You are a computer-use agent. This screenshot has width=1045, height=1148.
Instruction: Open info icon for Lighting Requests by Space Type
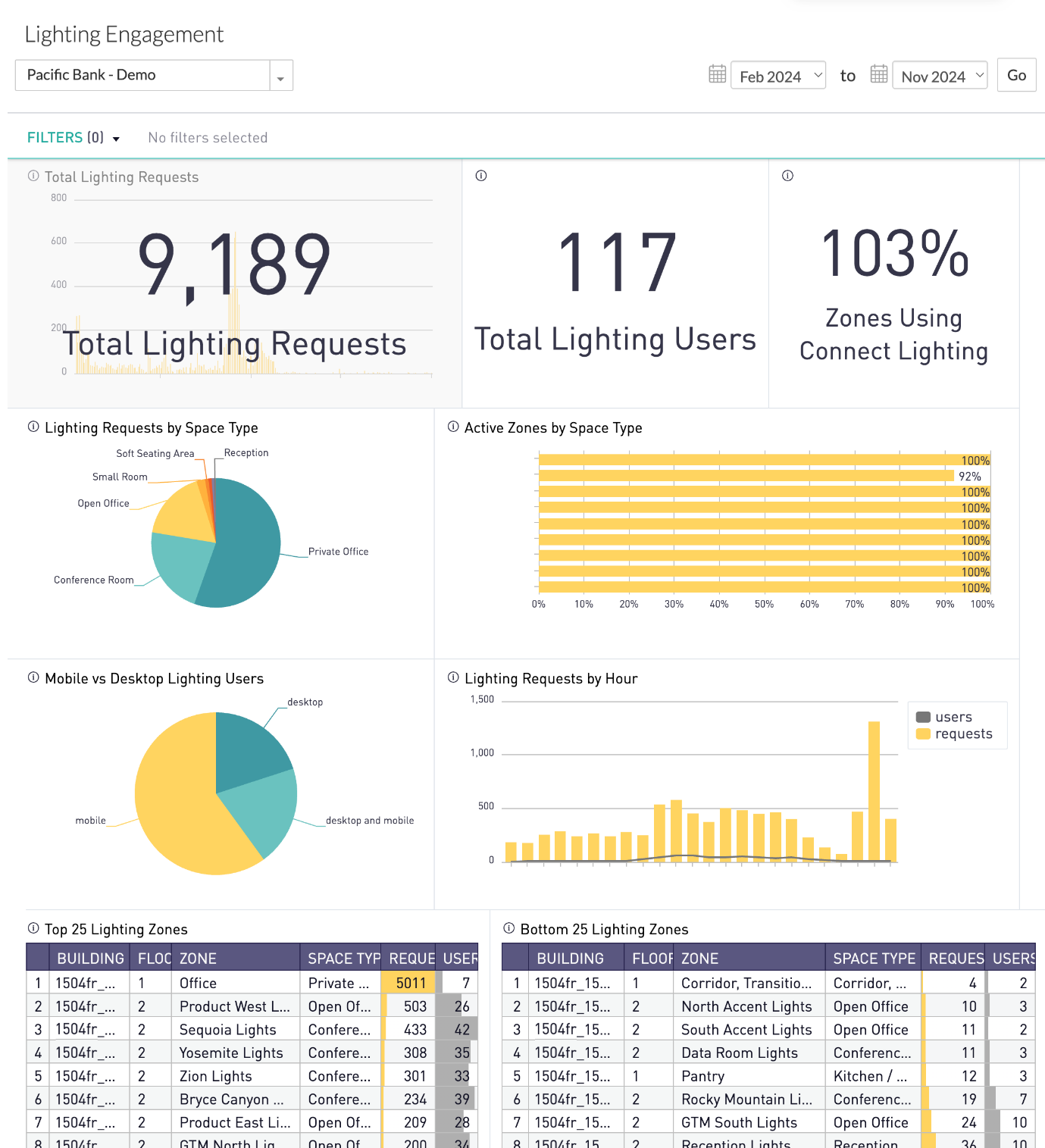tap(33, 427)
